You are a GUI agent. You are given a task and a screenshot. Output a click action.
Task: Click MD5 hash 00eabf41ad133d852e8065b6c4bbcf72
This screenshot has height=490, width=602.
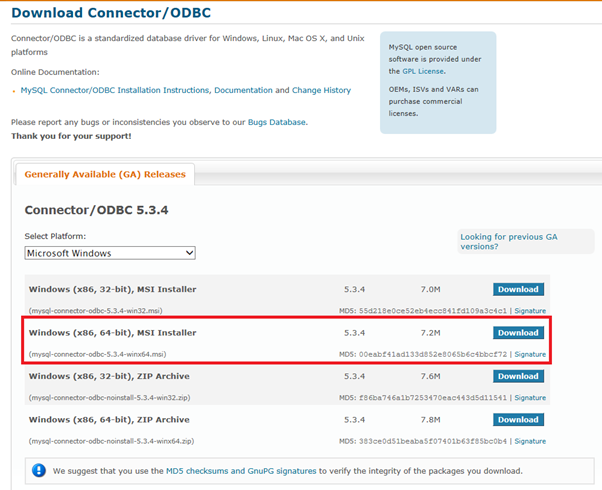[433, 354]
